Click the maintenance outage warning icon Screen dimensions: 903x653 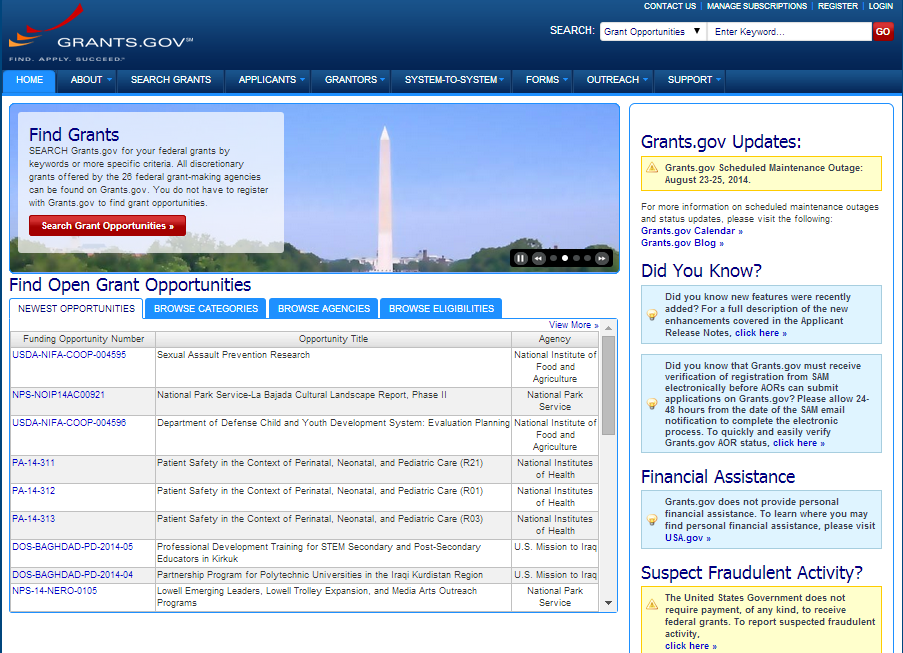tap(652, 168)
